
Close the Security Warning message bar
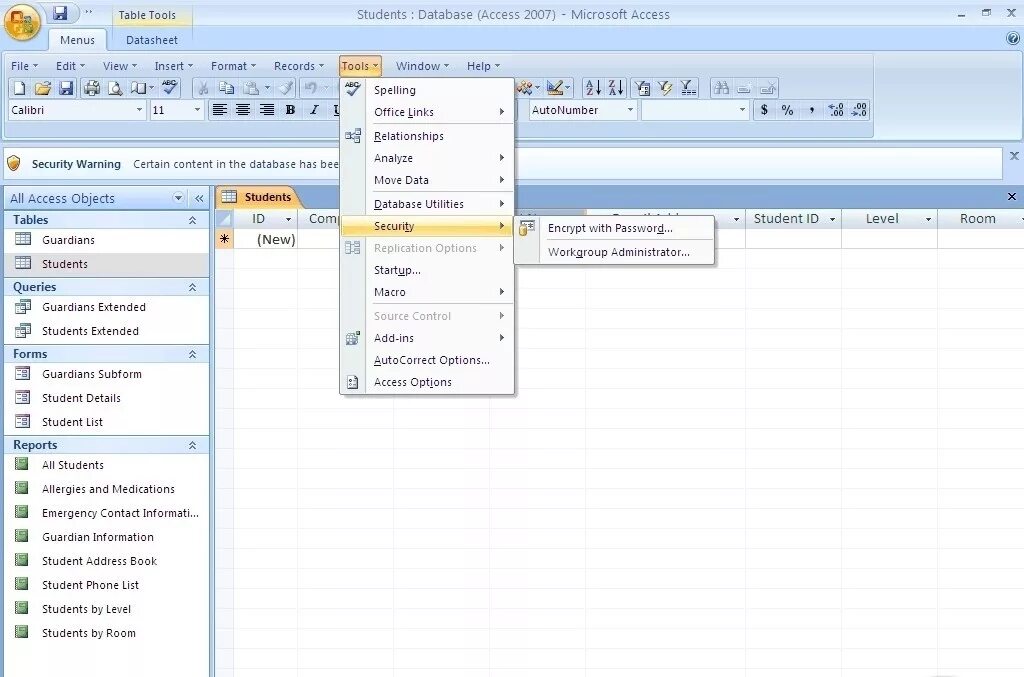1014,155
